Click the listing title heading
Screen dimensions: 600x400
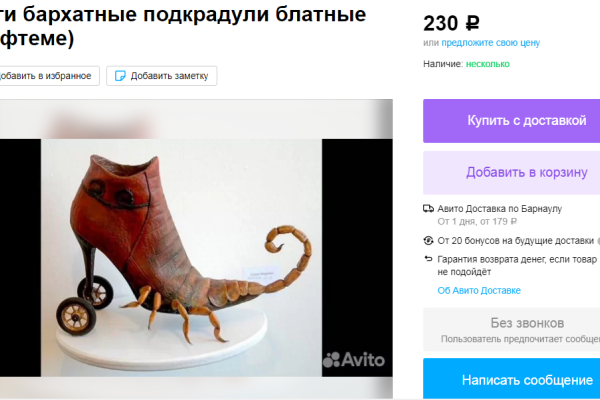183,26
